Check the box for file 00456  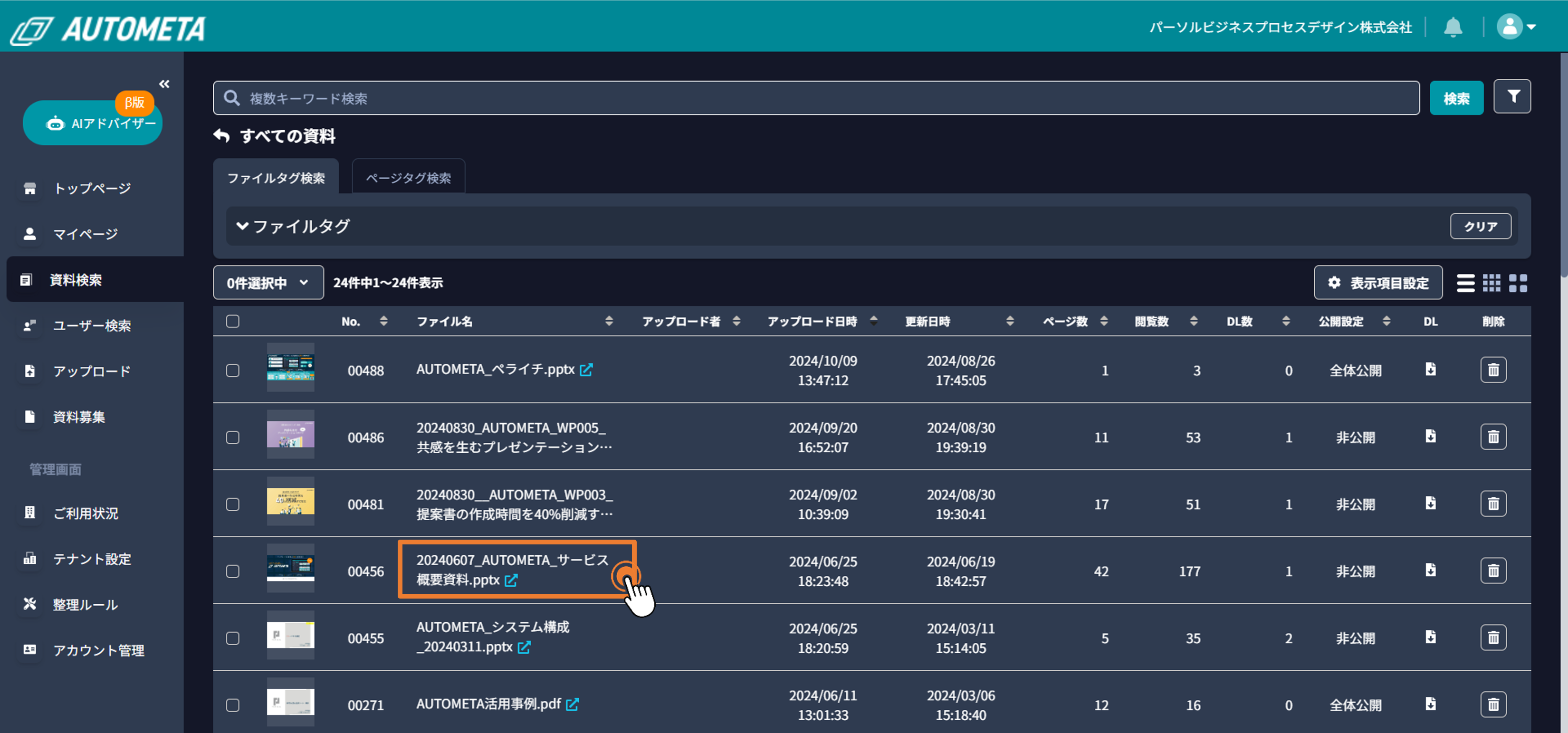pyautogui.click(x=232, y=571)
